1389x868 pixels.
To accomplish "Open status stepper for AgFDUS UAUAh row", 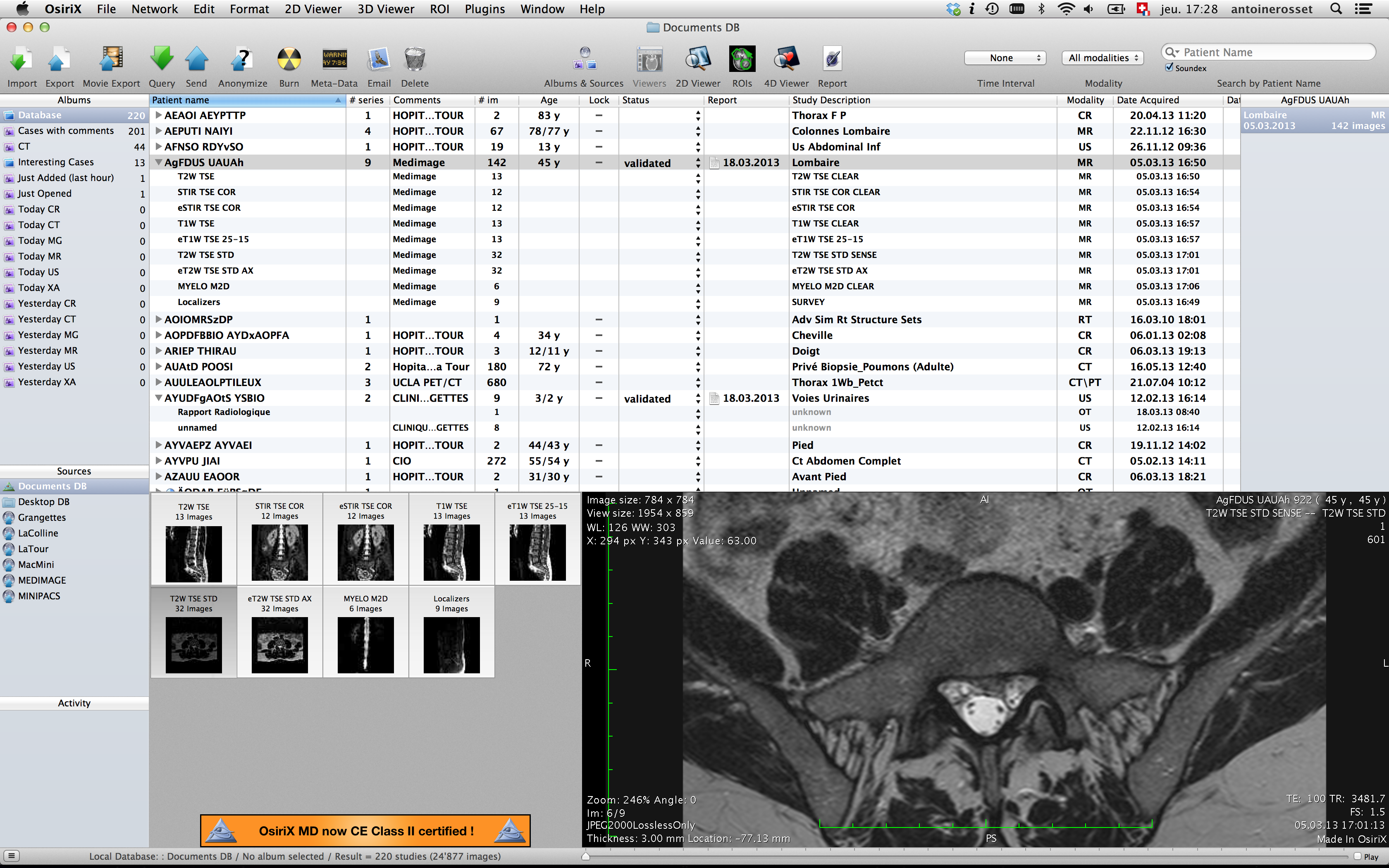I will pyautogui.click(x=698, y=163).
